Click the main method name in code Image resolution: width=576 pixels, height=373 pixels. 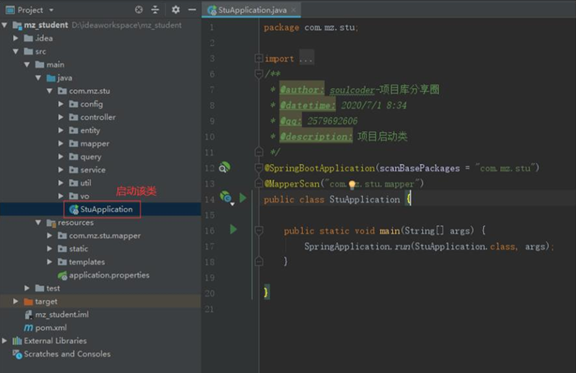pos(389,231)
